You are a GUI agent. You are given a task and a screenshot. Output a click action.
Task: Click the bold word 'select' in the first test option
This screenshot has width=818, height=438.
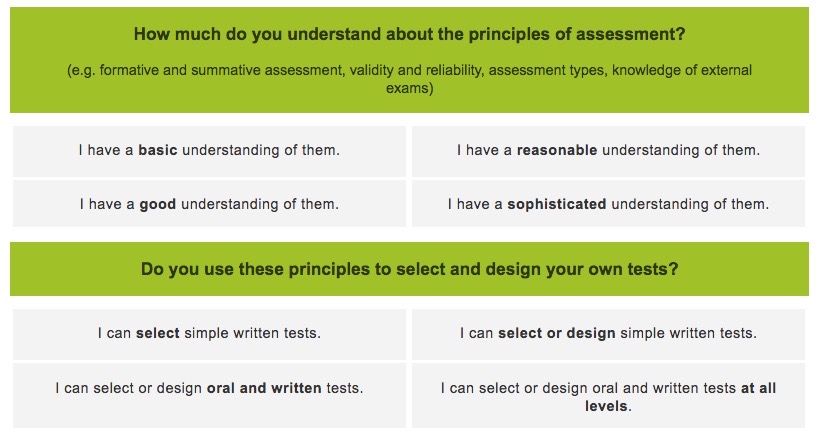tap(158, 334)
